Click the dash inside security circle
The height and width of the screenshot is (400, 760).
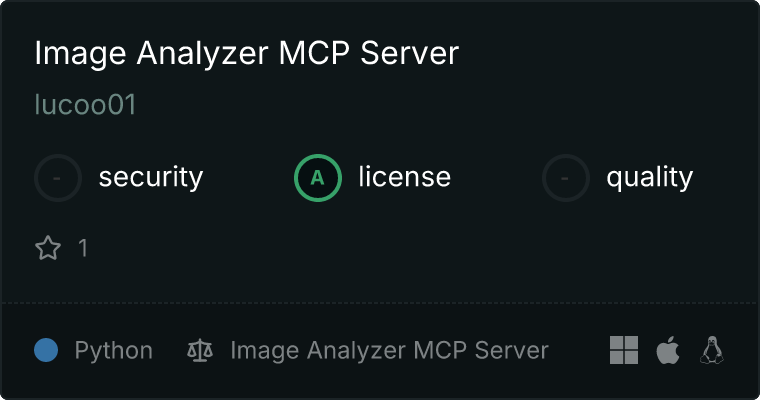[x=57, y=178]
